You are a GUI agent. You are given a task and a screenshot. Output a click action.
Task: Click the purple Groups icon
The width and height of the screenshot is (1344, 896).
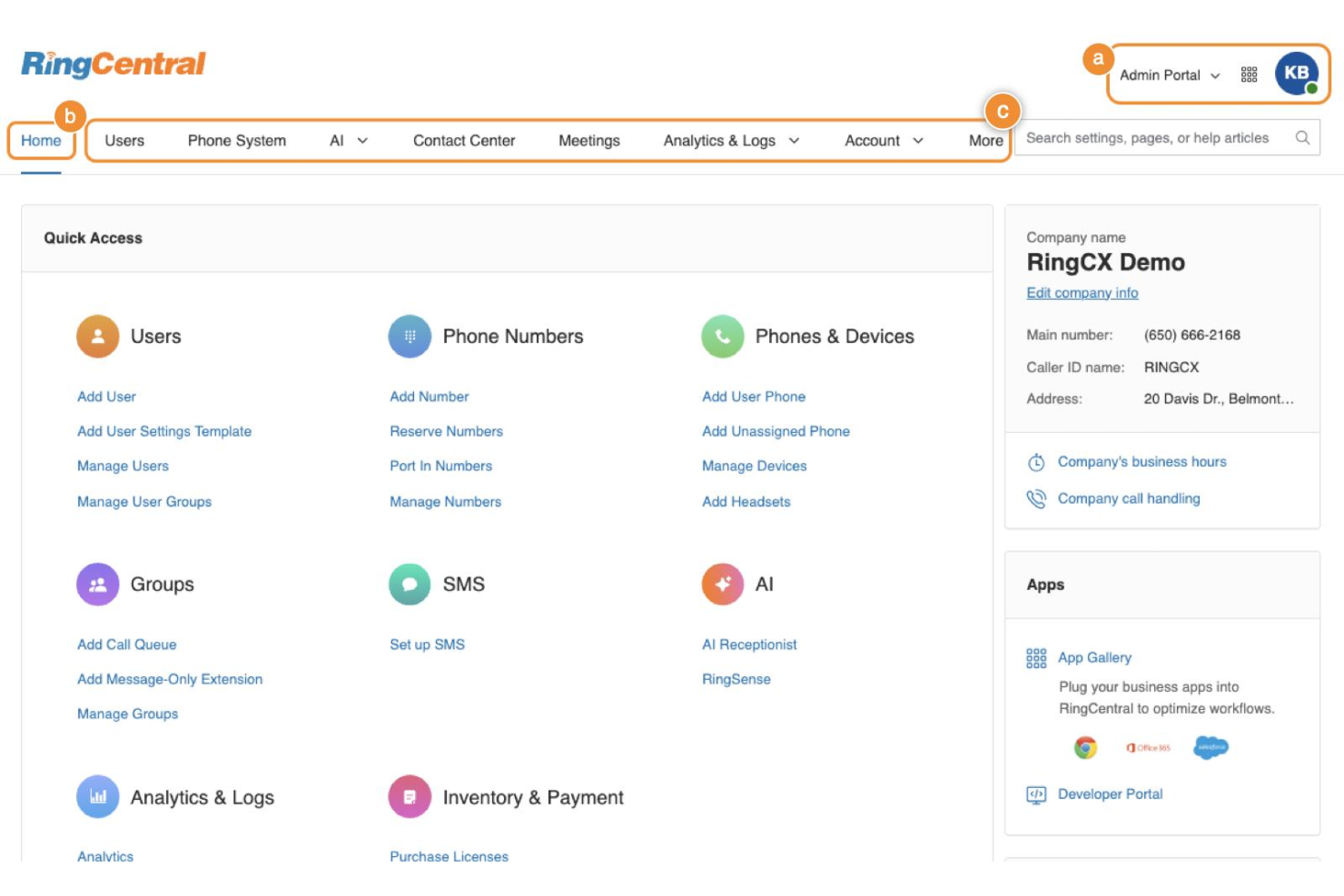[98, 584]
